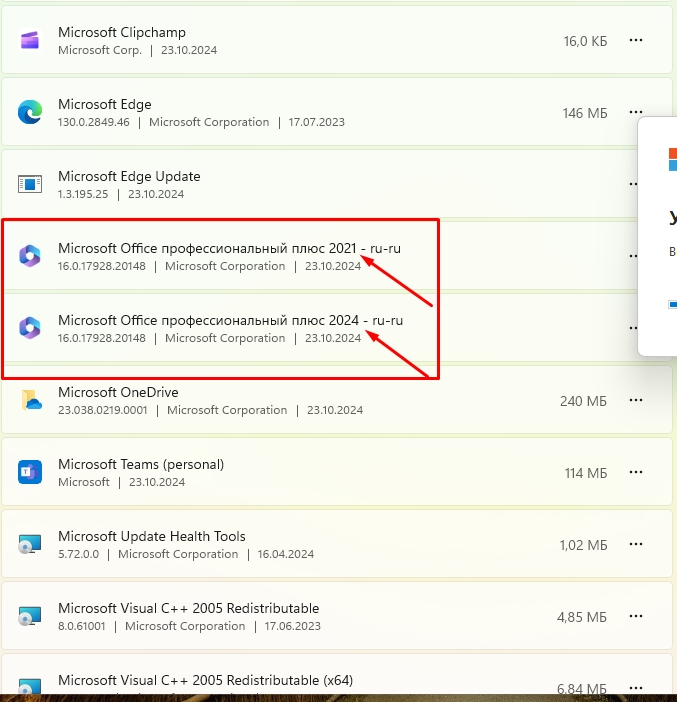Click the Microsoft Edge logo icon
Screen dimensions: 677x702
[x=30, y=112]
